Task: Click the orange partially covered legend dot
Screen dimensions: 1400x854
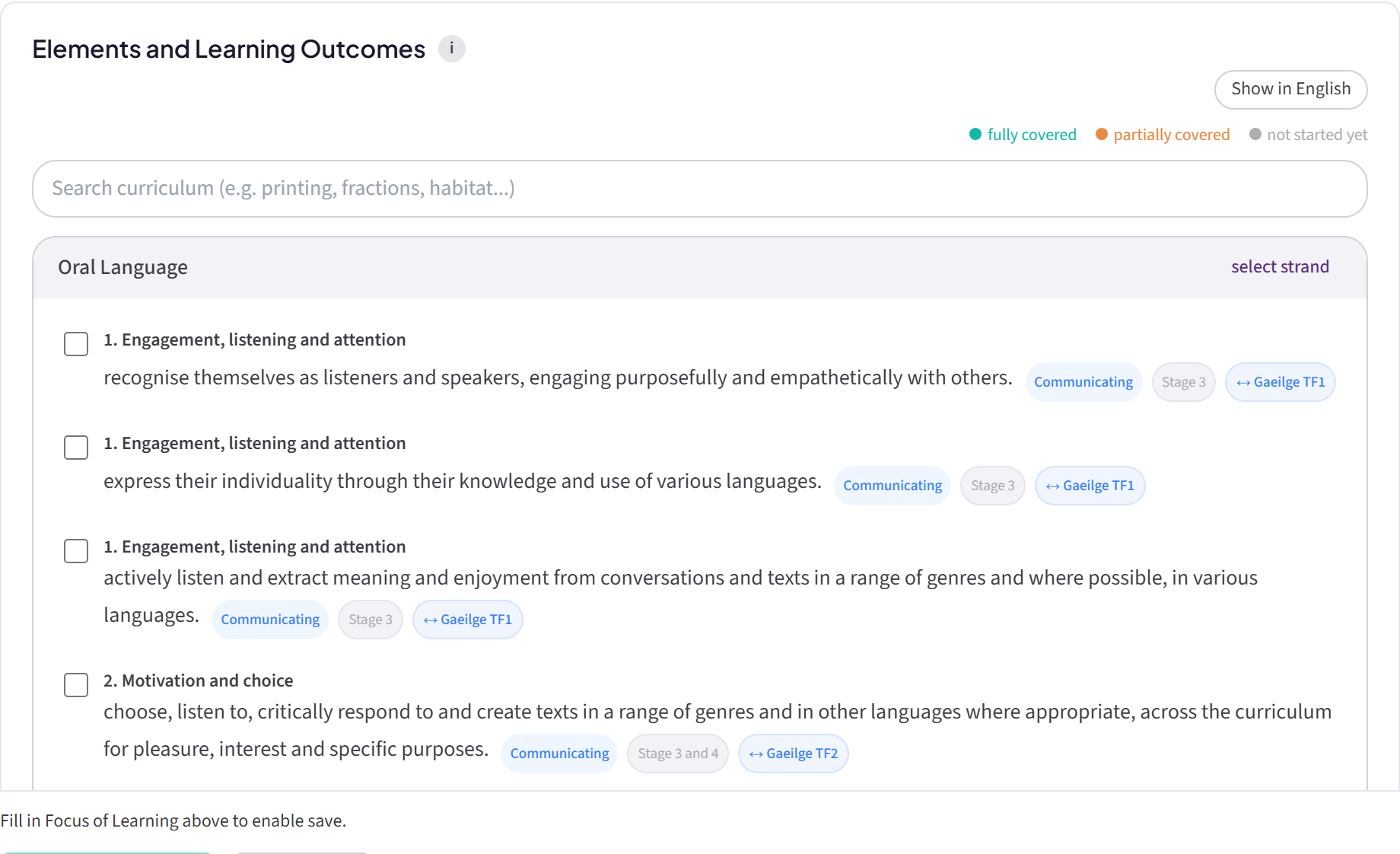Action: (1101, 134)
